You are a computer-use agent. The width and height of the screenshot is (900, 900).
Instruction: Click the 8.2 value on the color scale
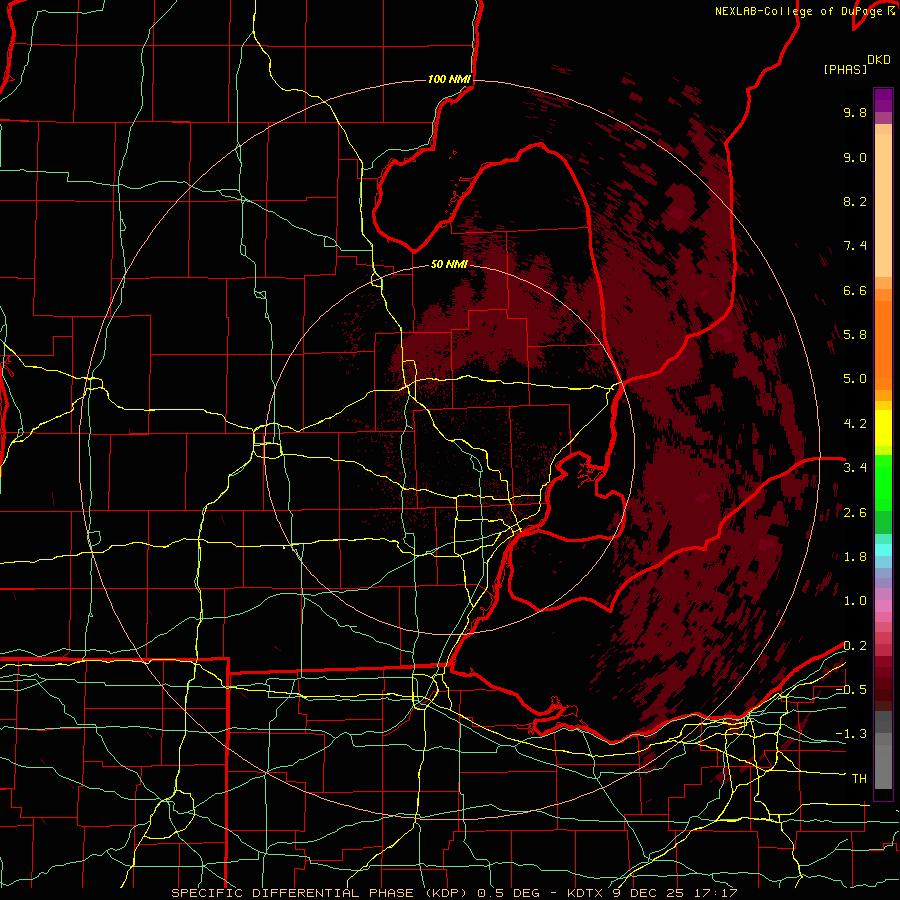point(855,201)
